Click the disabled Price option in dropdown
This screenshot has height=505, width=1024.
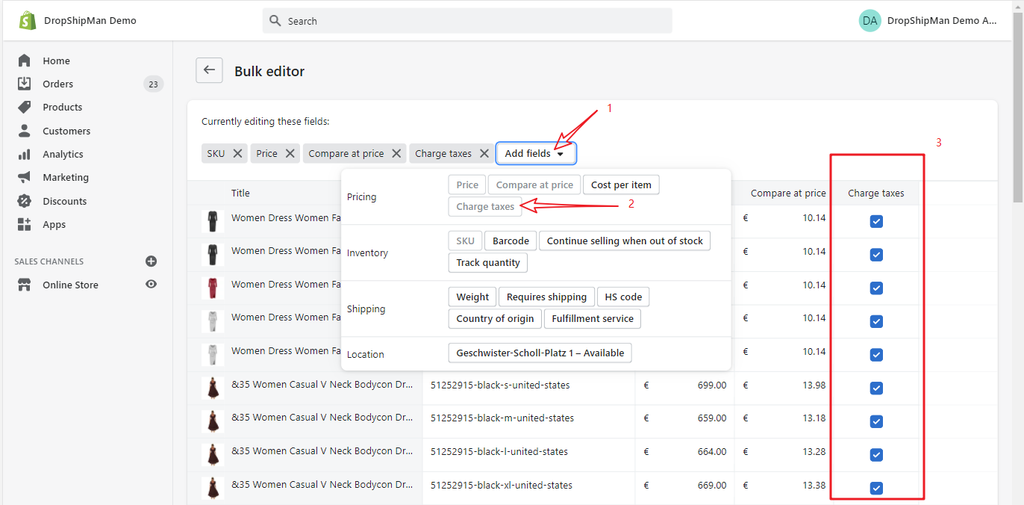pos(468,185)
